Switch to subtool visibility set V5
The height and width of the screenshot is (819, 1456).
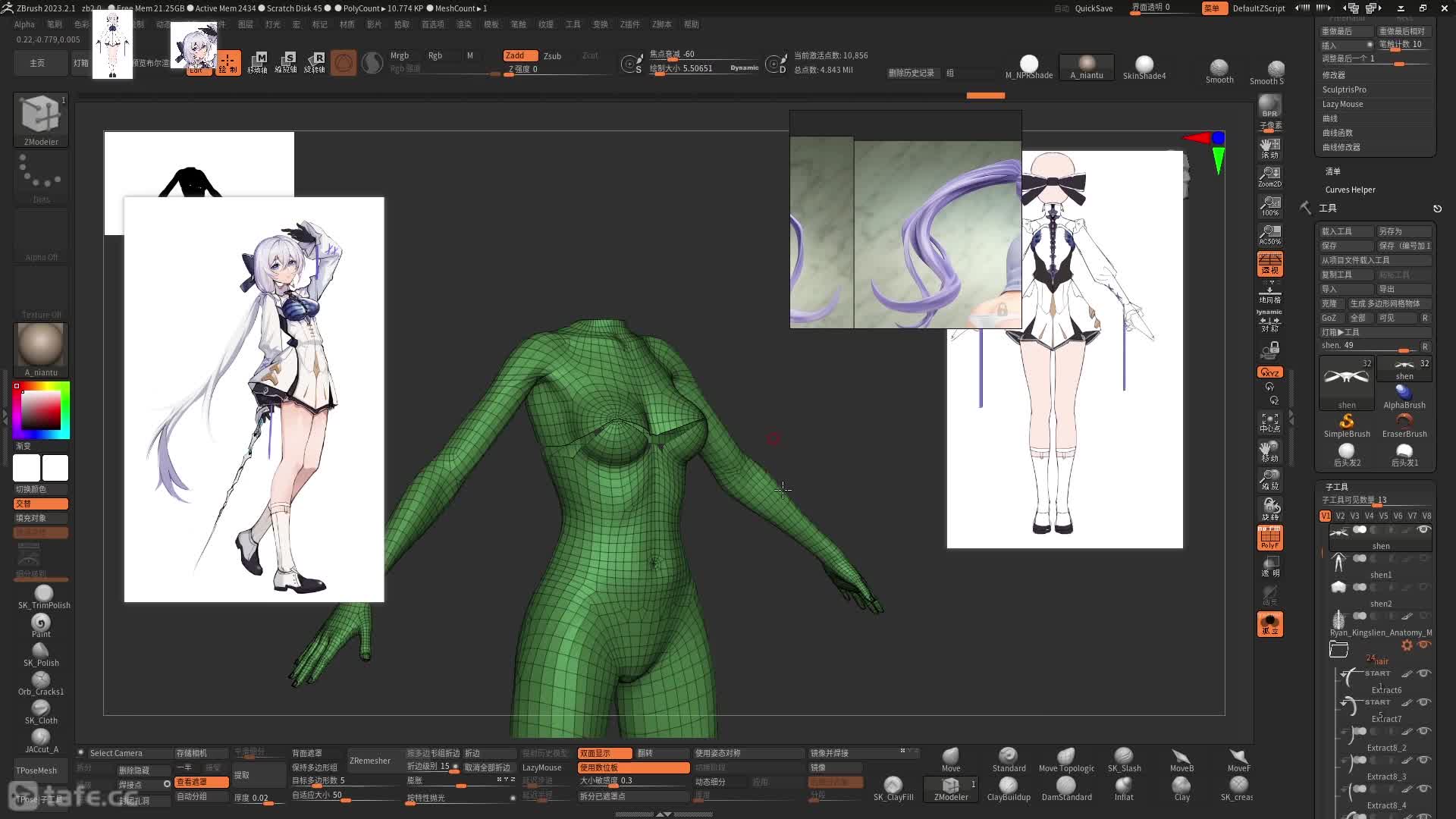point(1383,516)
